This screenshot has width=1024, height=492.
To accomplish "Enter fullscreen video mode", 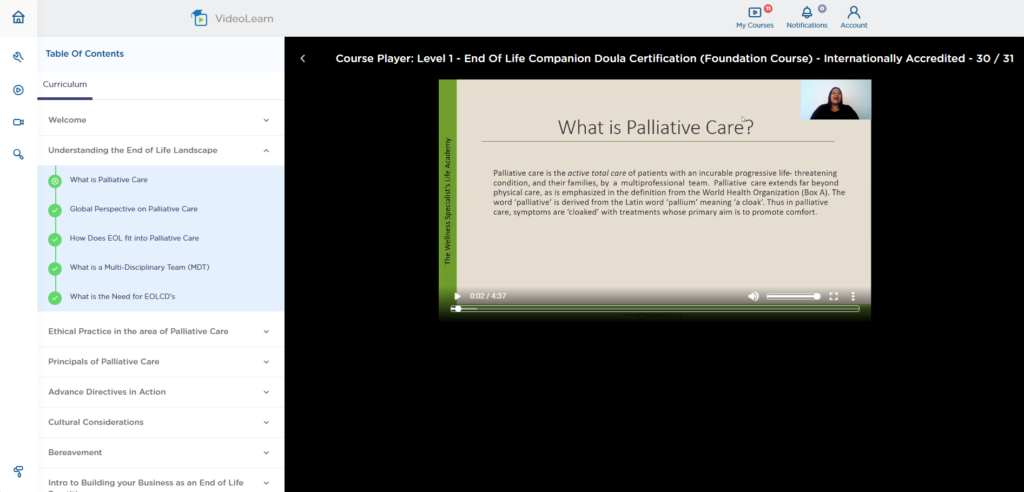I will 833,296.
